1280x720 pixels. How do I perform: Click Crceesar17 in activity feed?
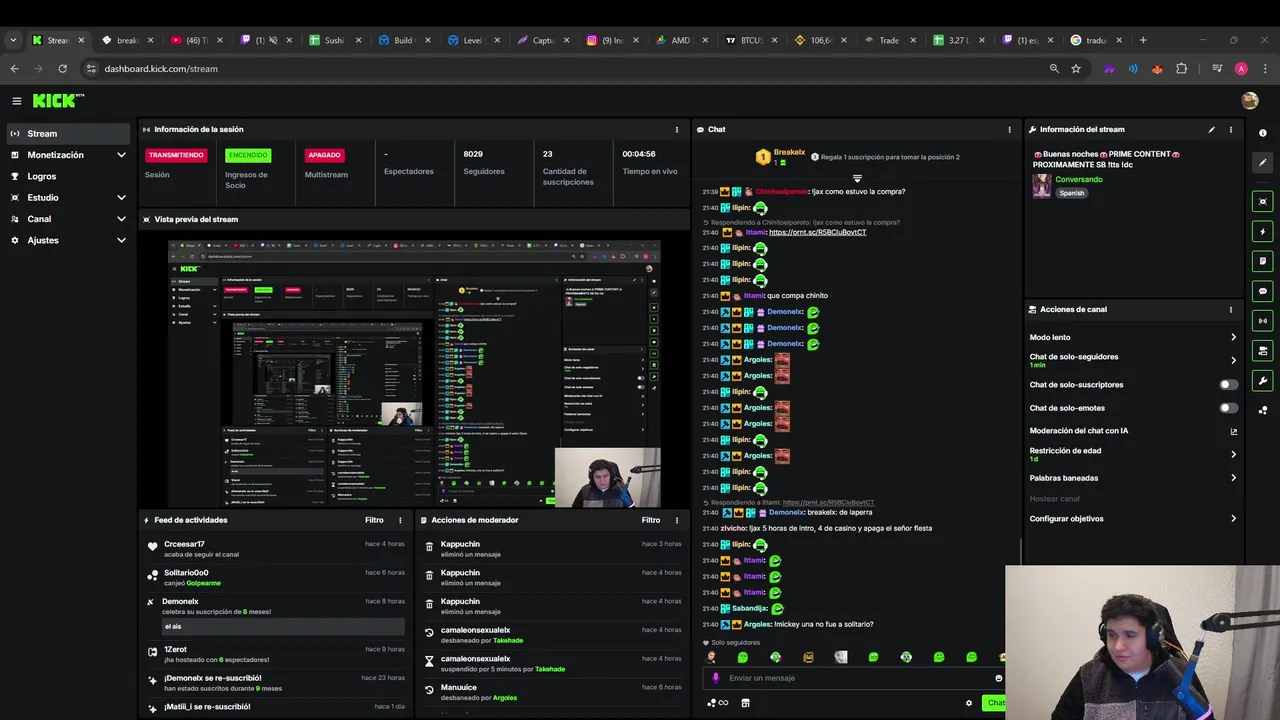click(184, 544)
